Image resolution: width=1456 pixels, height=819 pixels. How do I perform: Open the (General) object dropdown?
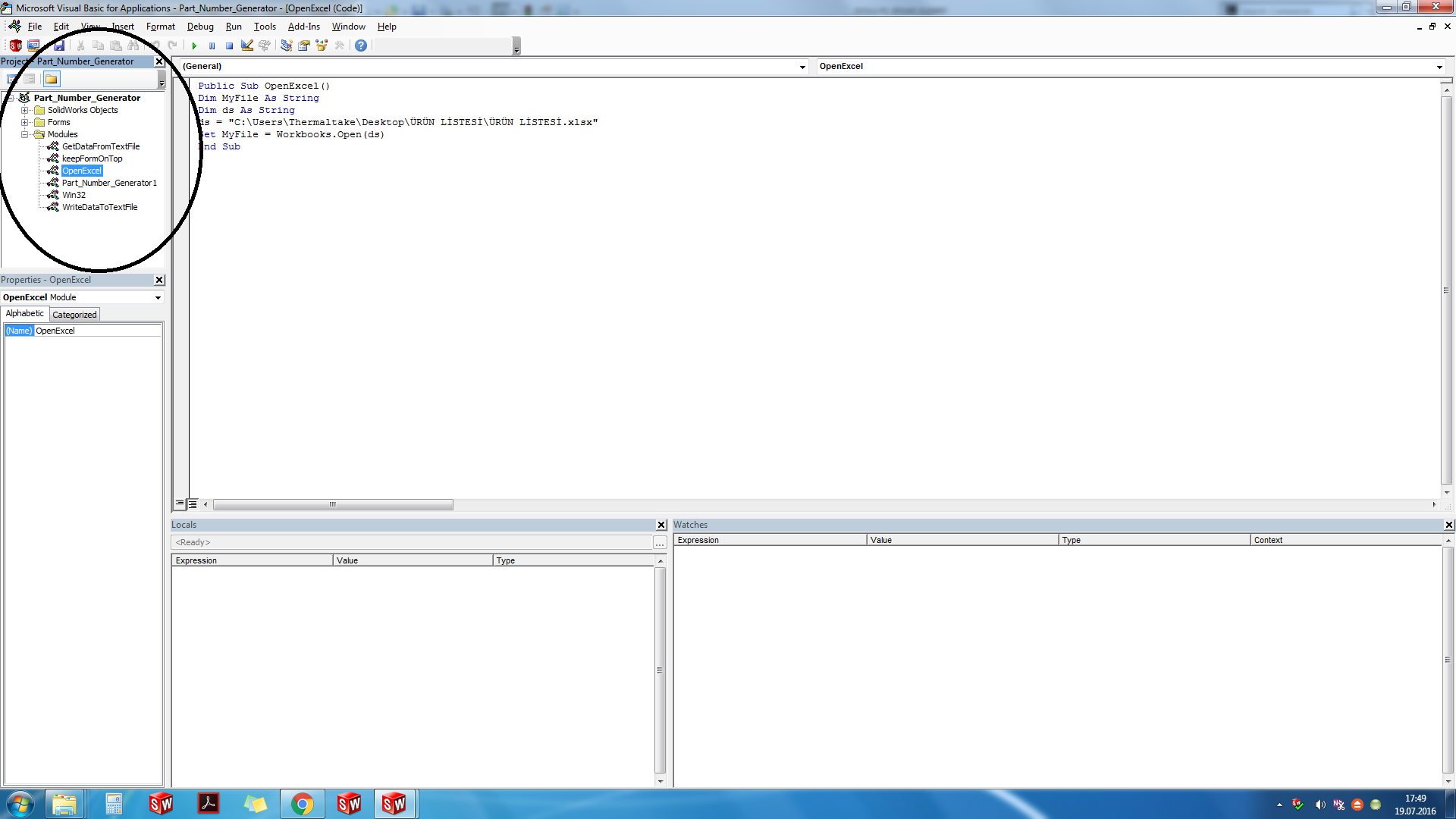point(802,67)
